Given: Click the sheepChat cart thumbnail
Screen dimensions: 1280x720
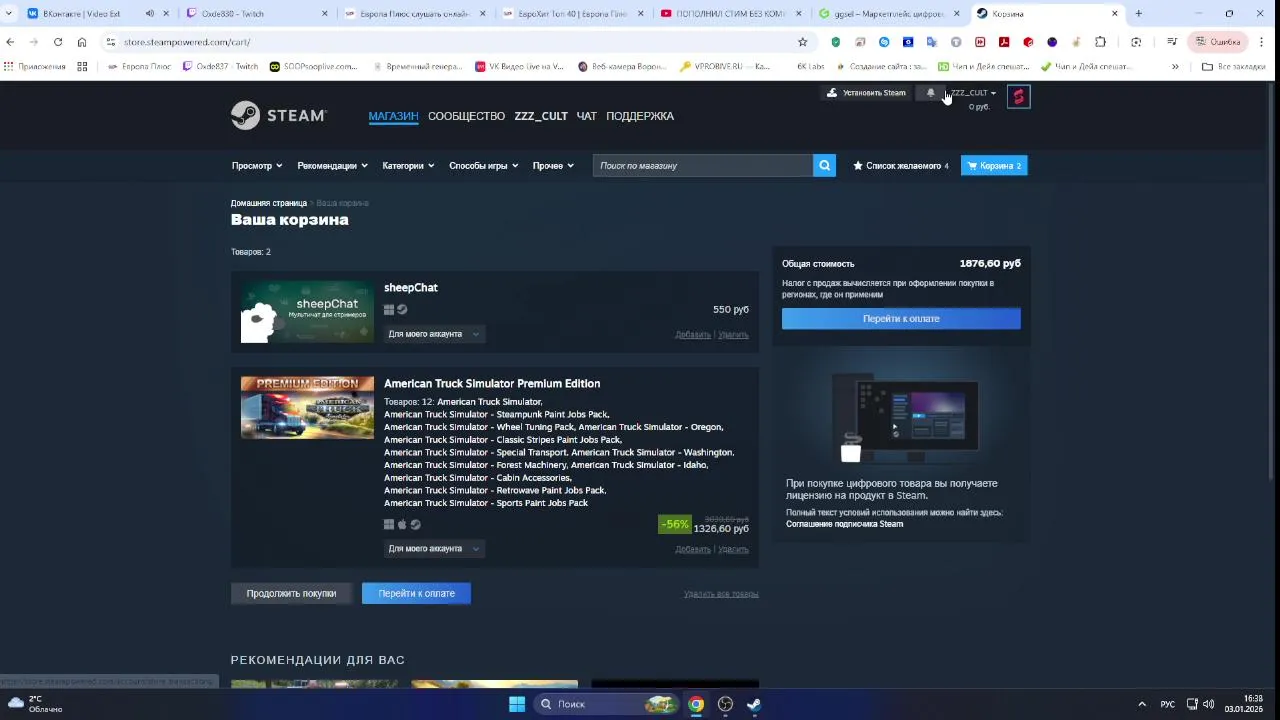Looking at the screenshot, I should [307, 312].
